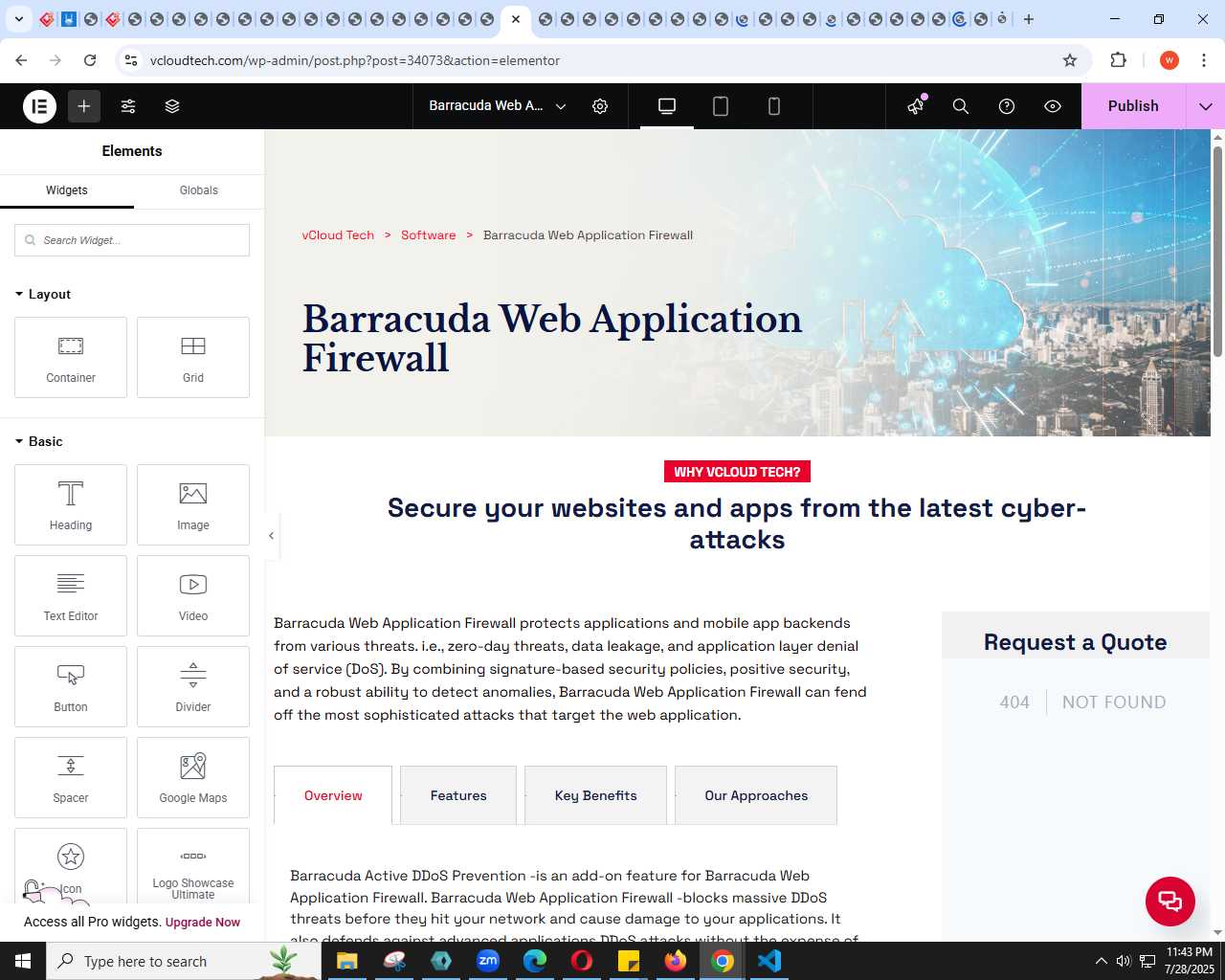The image size is (1225, 980).
Task: Click the Request a Quote heading
Action: point(1075,642)
